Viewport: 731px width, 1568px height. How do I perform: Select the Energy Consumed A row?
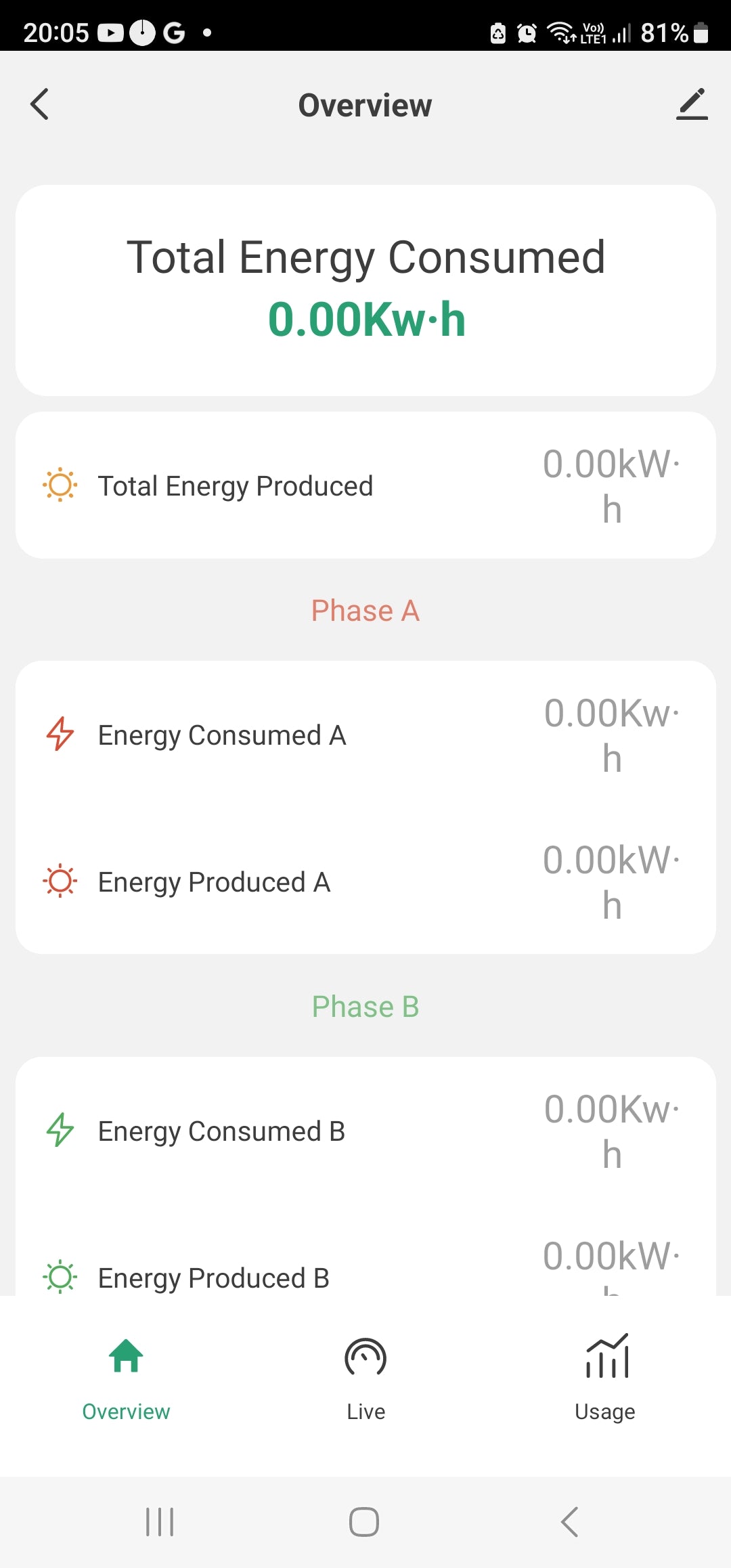click(365, 735)
